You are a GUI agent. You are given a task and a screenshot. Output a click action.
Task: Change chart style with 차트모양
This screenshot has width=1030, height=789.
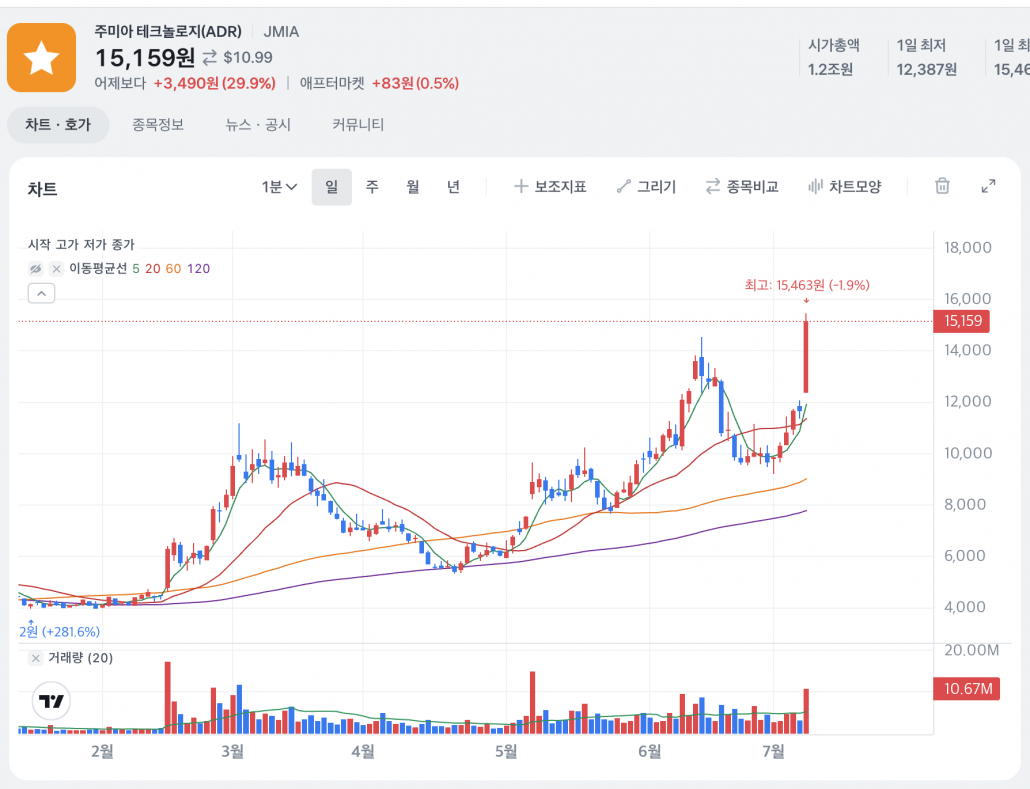[845, 187]
